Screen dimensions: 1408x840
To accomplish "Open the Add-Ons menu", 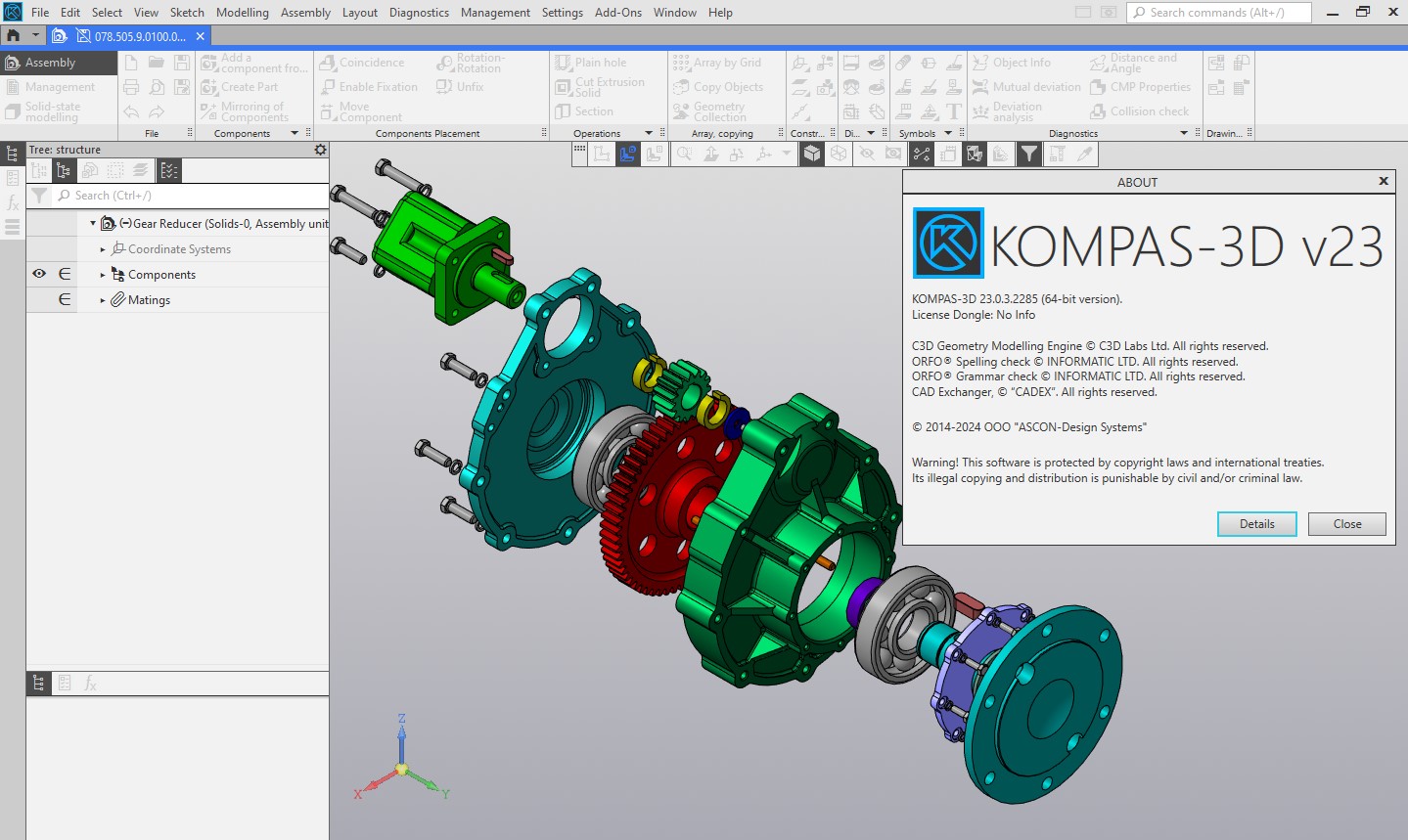I will coord(618,13).
